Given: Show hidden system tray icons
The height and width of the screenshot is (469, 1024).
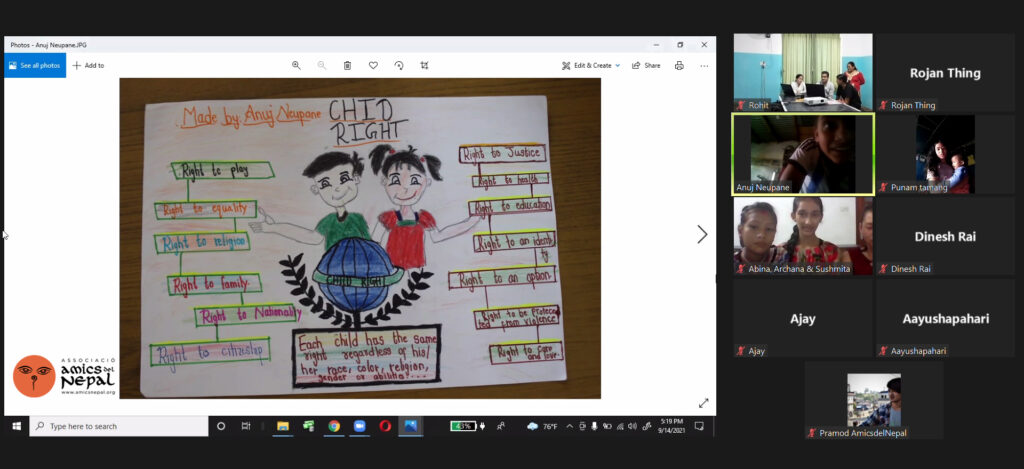Looking at the screenshot, I should click(569, 426).
